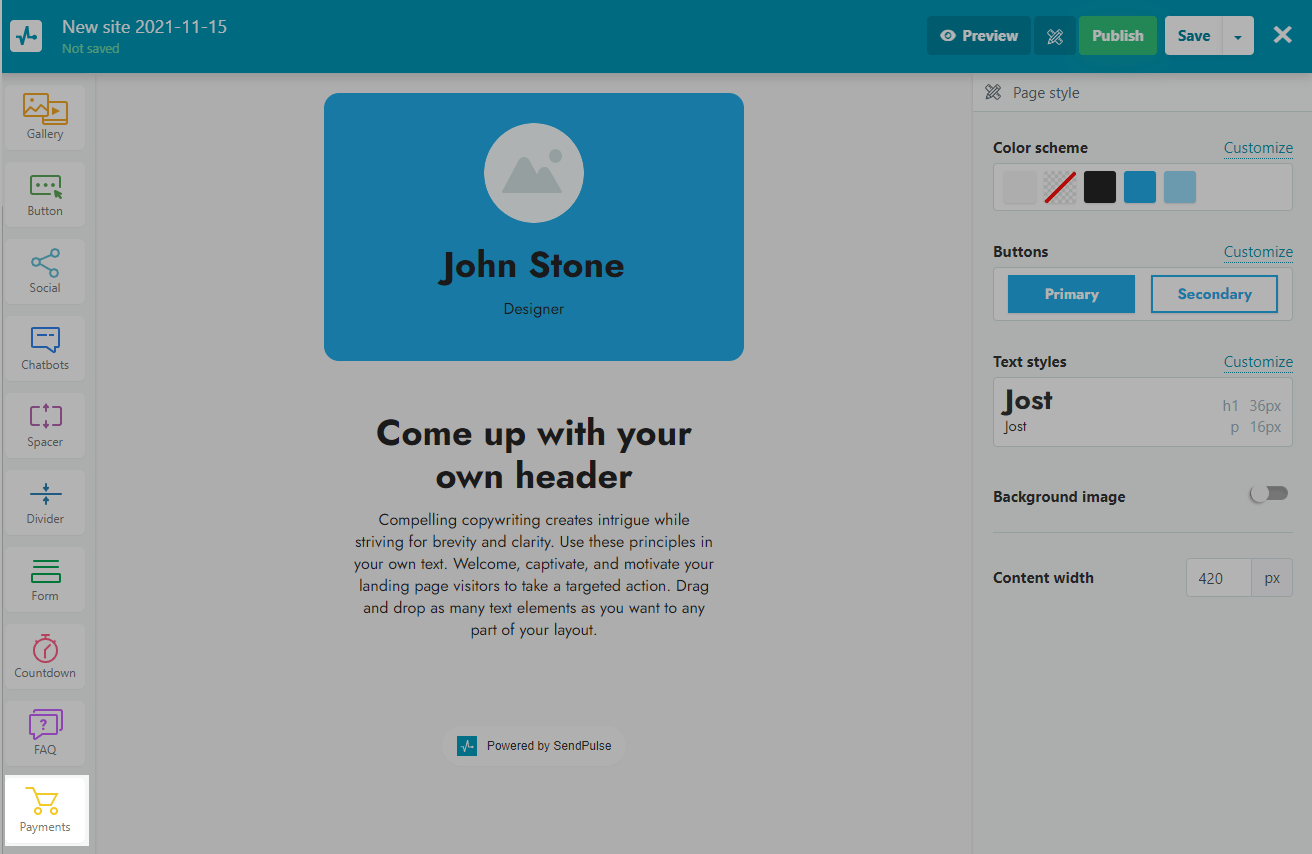The image size is (1312, 854).
Task: Add a Form element
Action: [45, 579]
